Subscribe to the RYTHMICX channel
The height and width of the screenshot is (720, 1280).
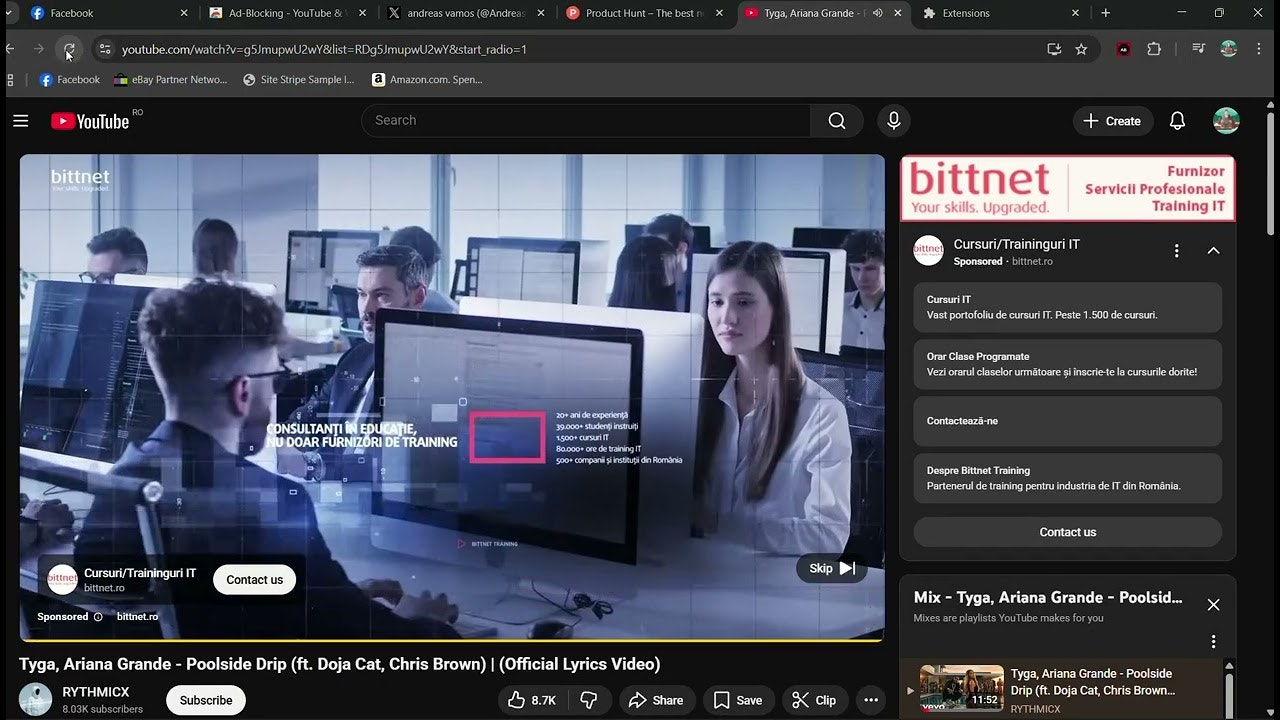(205, 700)
